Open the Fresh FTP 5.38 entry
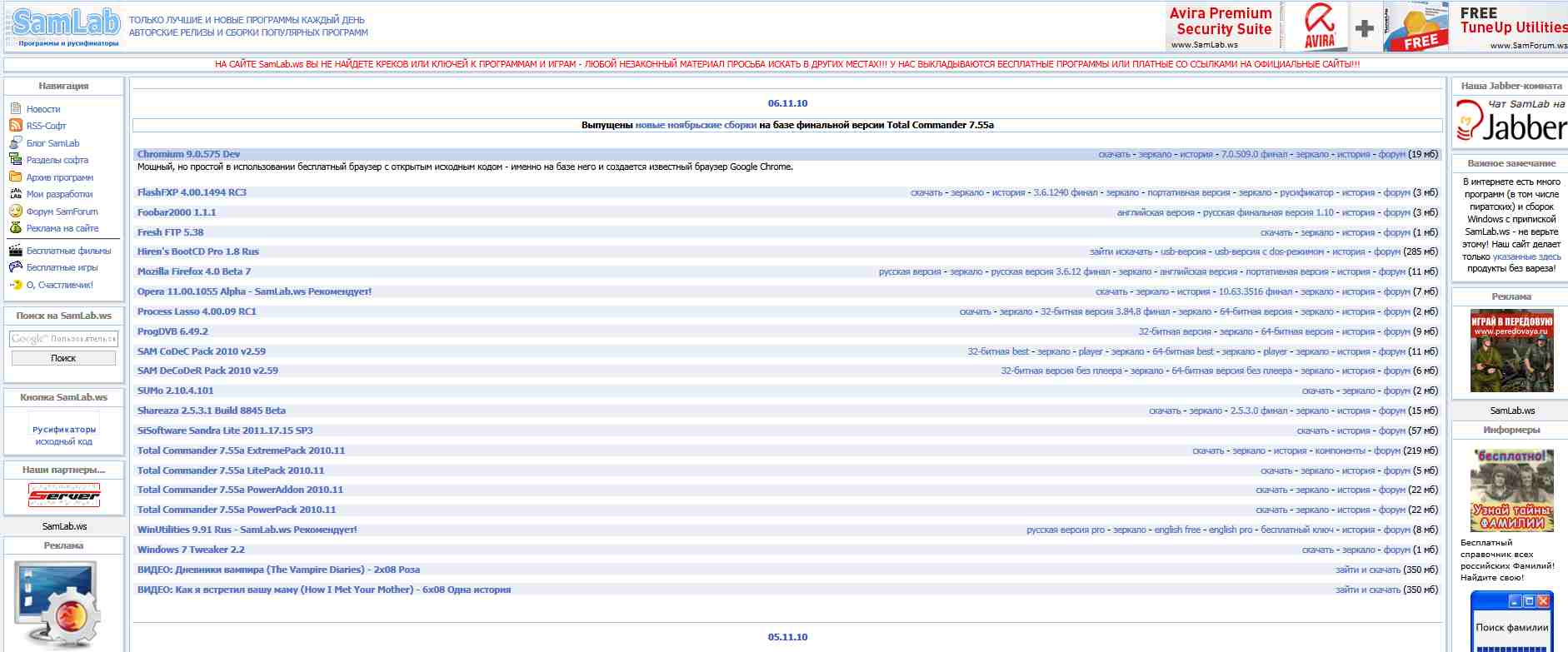The width and height of the screenshot is (1568, 652). click(170, 232)
